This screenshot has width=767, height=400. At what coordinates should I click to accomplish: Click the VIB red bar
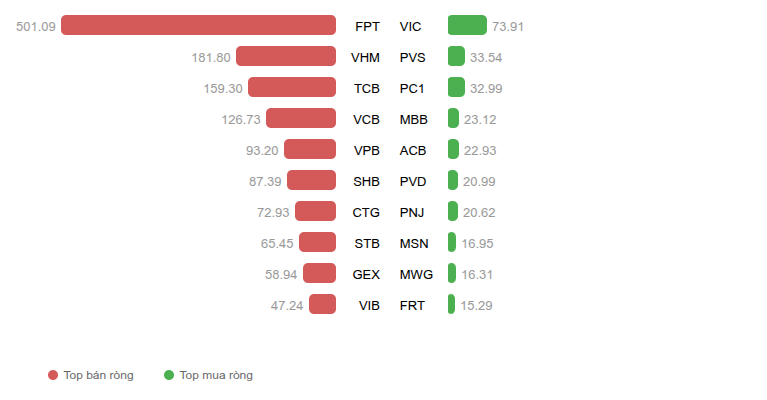(x=322, y=304)
